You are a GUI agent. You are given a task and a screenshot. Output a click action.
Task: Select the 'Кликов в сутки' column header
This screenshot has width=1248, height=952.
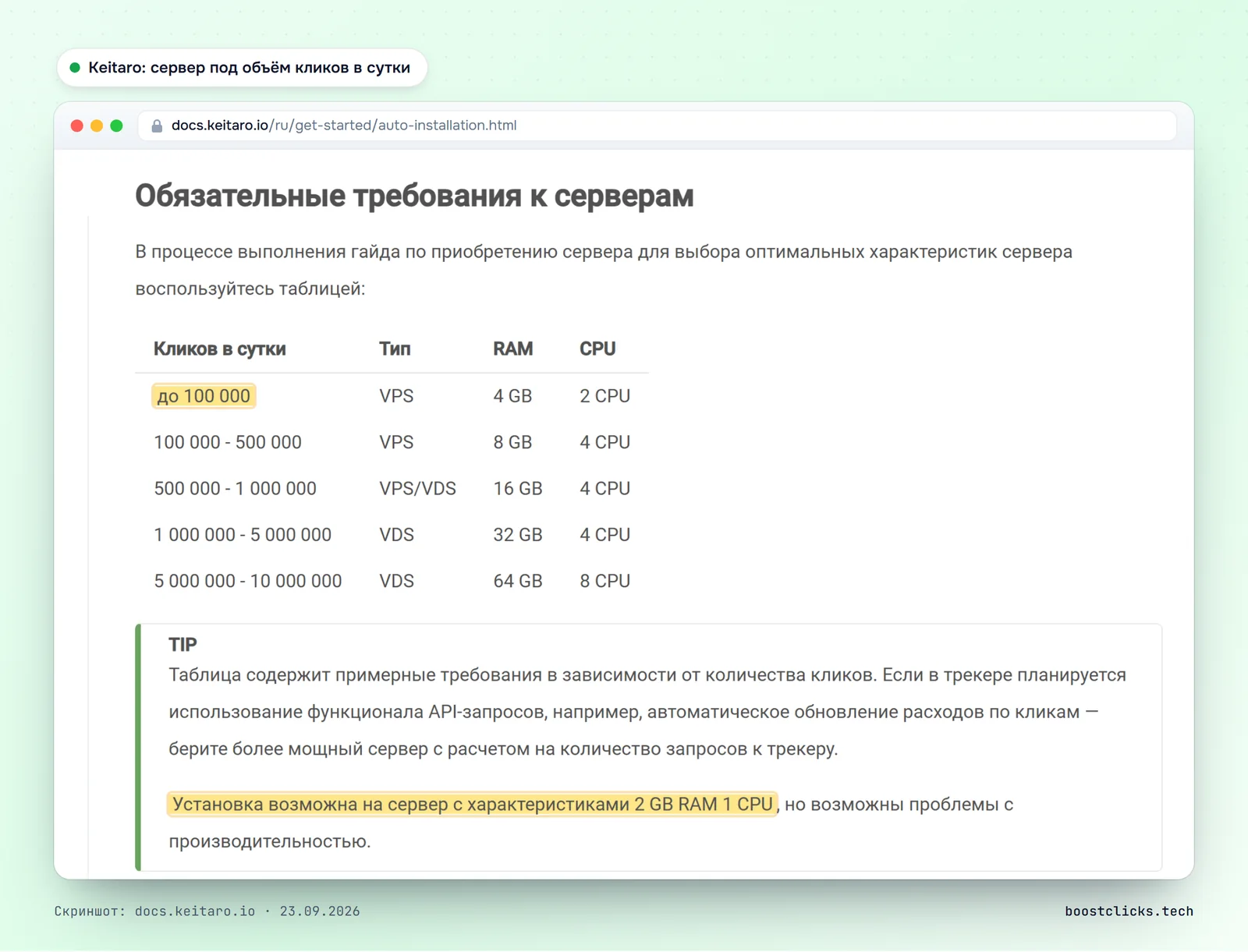pos(219,349)
